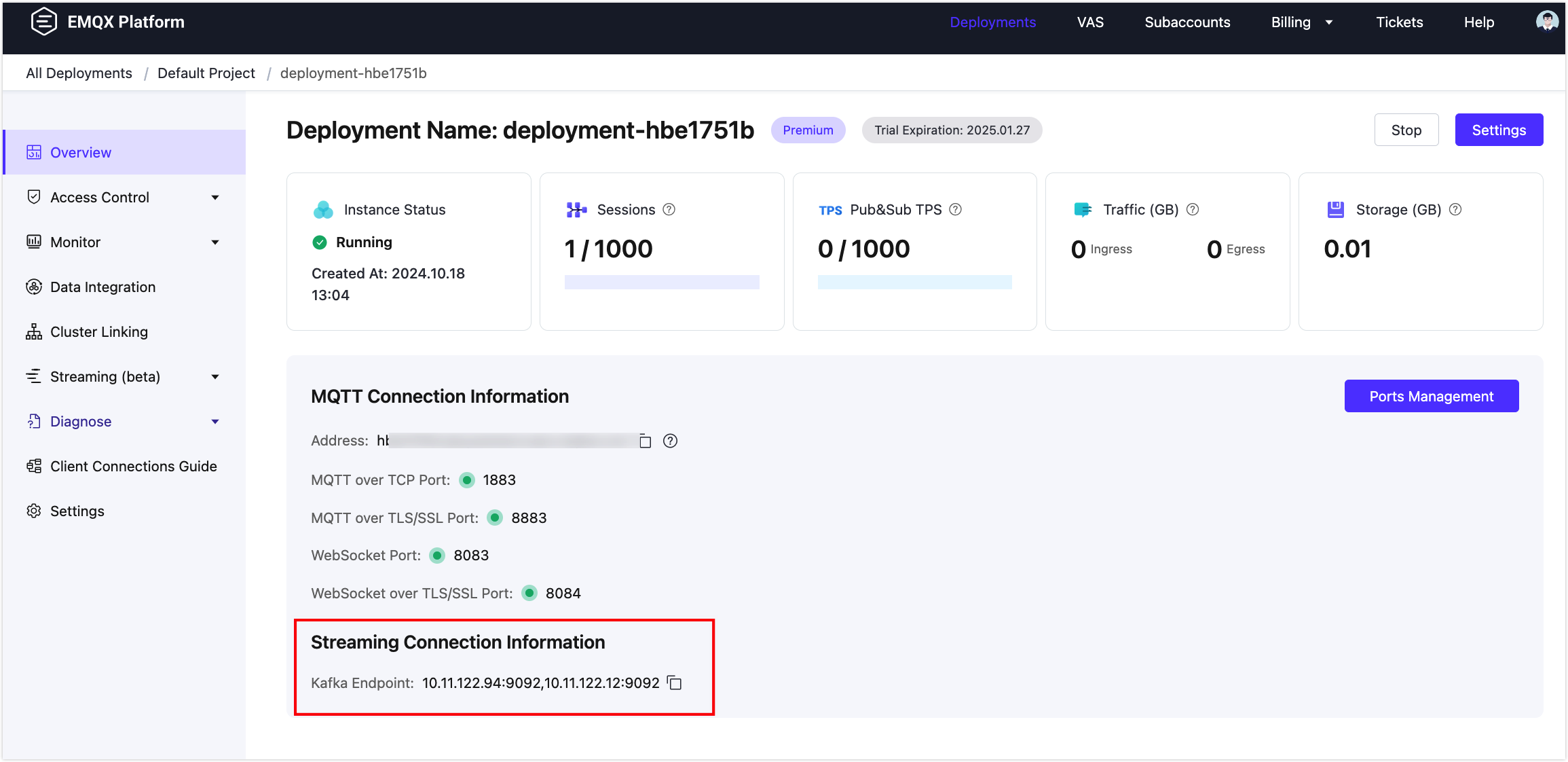Show the Pub&Sub TPS help icon
This screenshot has height=762, width=1568.
pyautogui.click(x=956, y=209)
